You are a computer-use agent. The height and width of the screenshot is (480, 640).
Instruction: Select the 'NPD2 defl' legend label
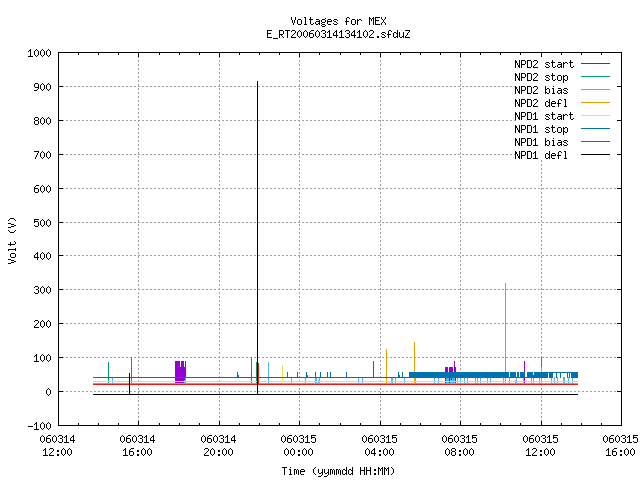pyautogui.click(x=541, y=103)
